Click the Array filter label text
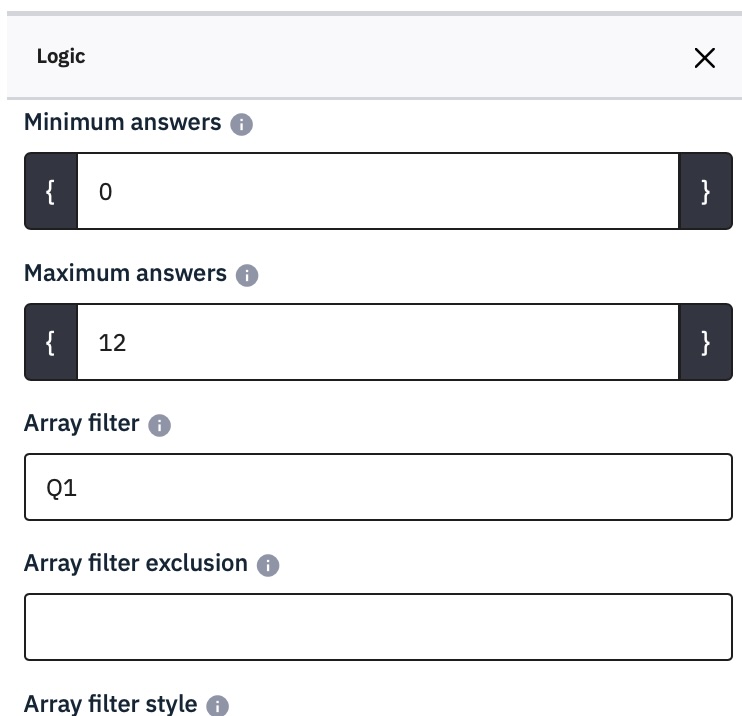 tap(81, 423)
